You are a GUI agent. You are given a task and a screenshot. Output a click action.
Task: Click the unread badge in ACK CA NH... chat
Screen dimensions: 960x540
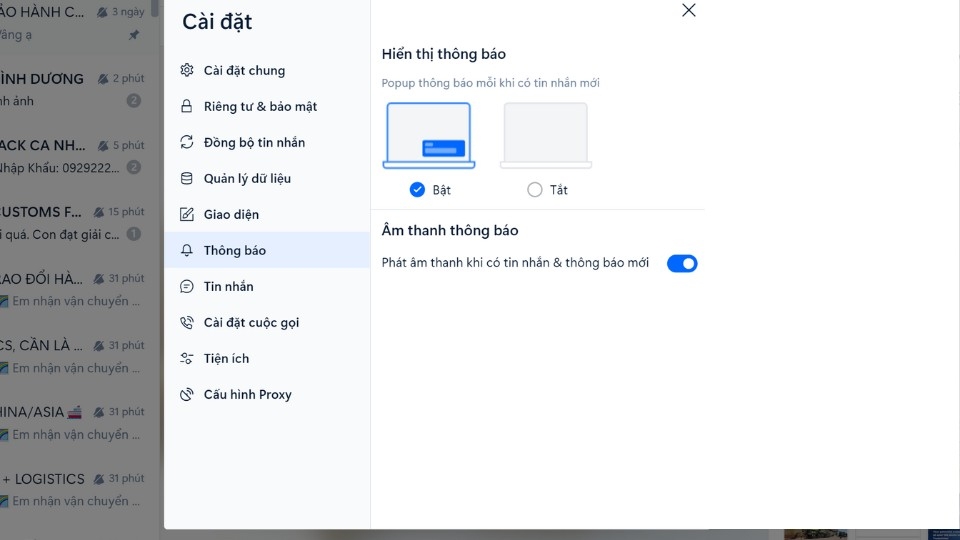click(133, 167)
